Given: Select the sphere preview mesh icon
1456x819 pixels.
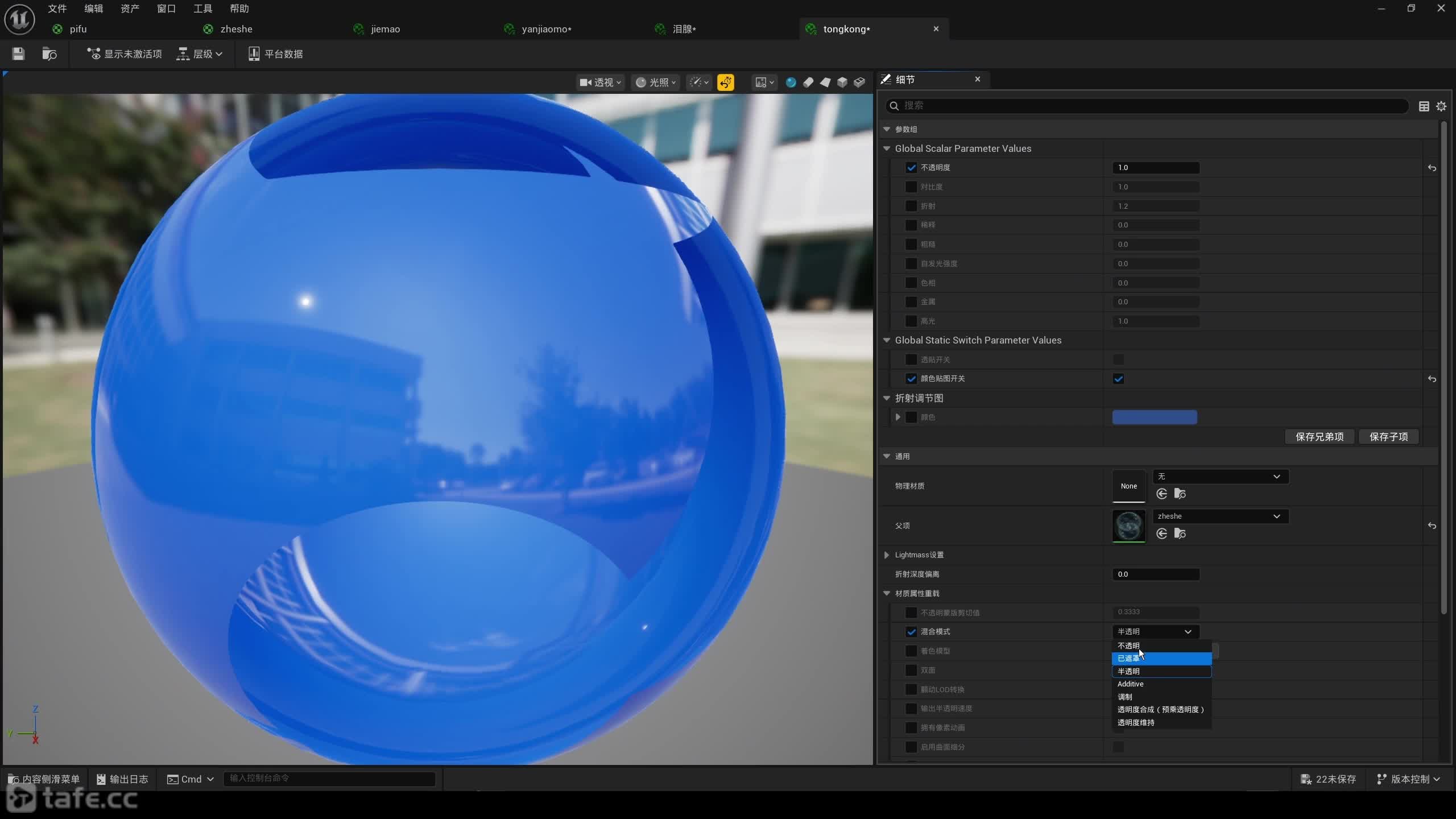Looking at the screenshot, I should [791, 82].
